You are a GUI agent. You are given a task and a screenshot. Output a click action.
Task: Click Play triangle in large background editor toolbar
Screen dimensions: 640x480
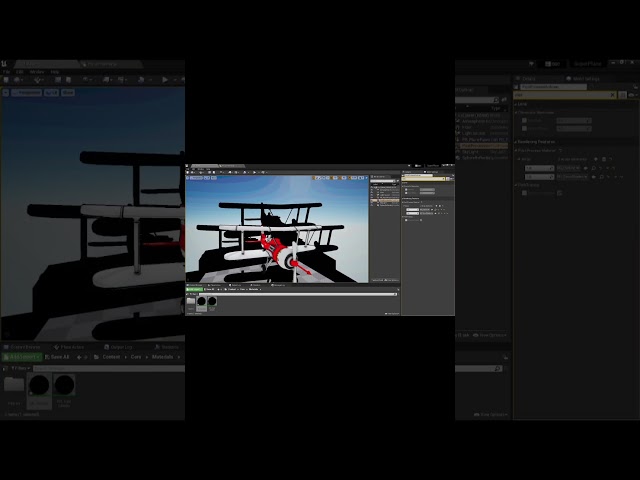164,80
